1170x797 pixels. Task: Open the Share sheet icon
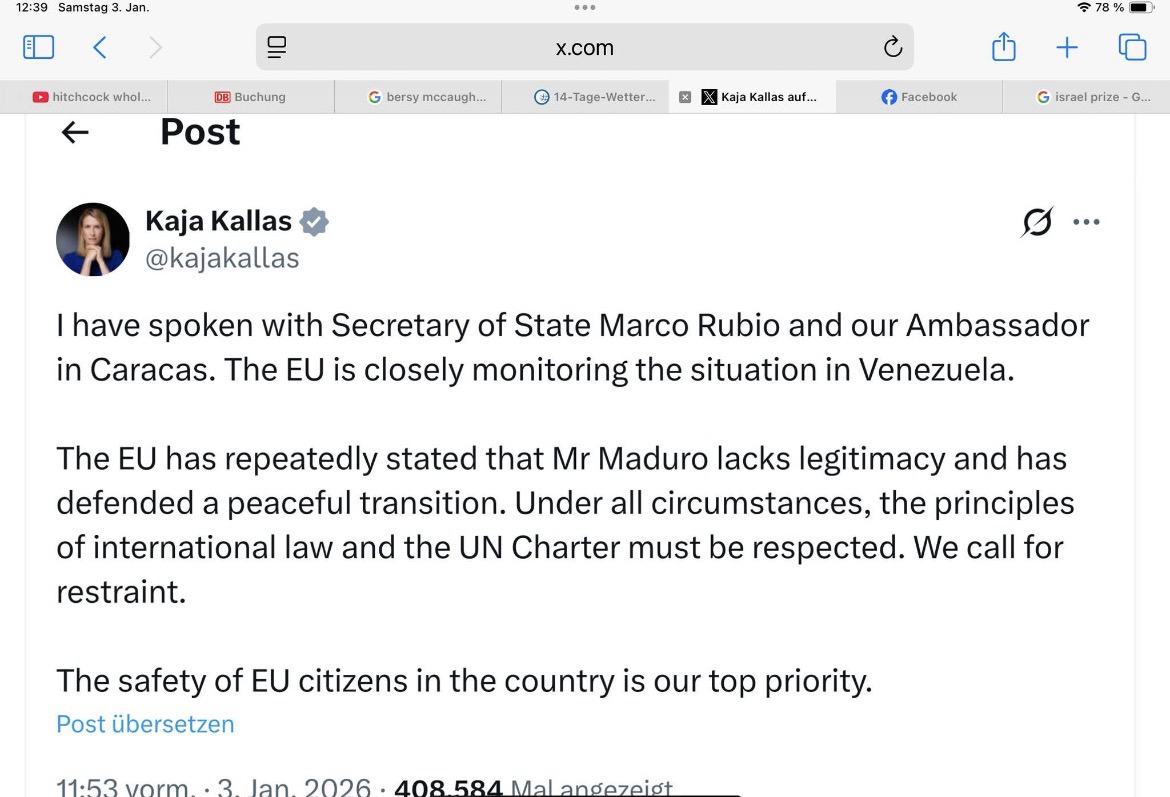tap(1003, 47)
